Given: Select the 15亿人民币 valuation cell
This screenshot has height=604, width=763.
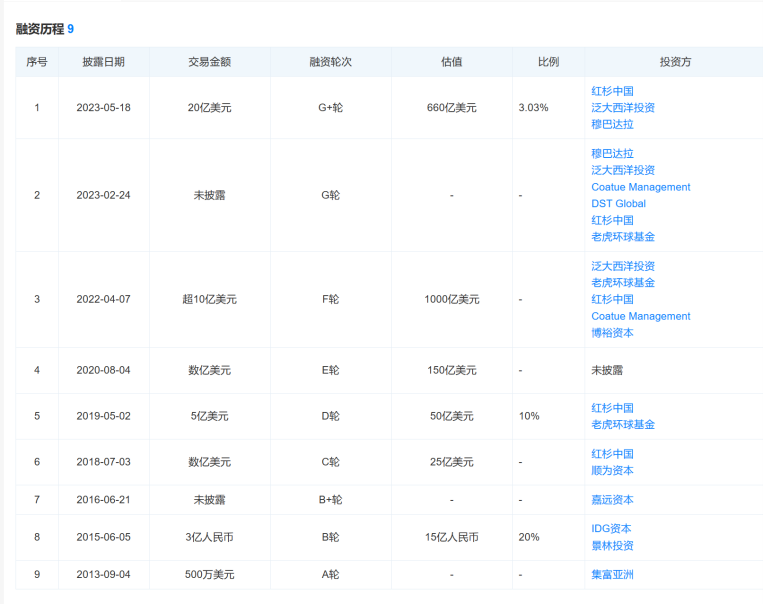Looking at the screenshot, I should click(452, 537).
